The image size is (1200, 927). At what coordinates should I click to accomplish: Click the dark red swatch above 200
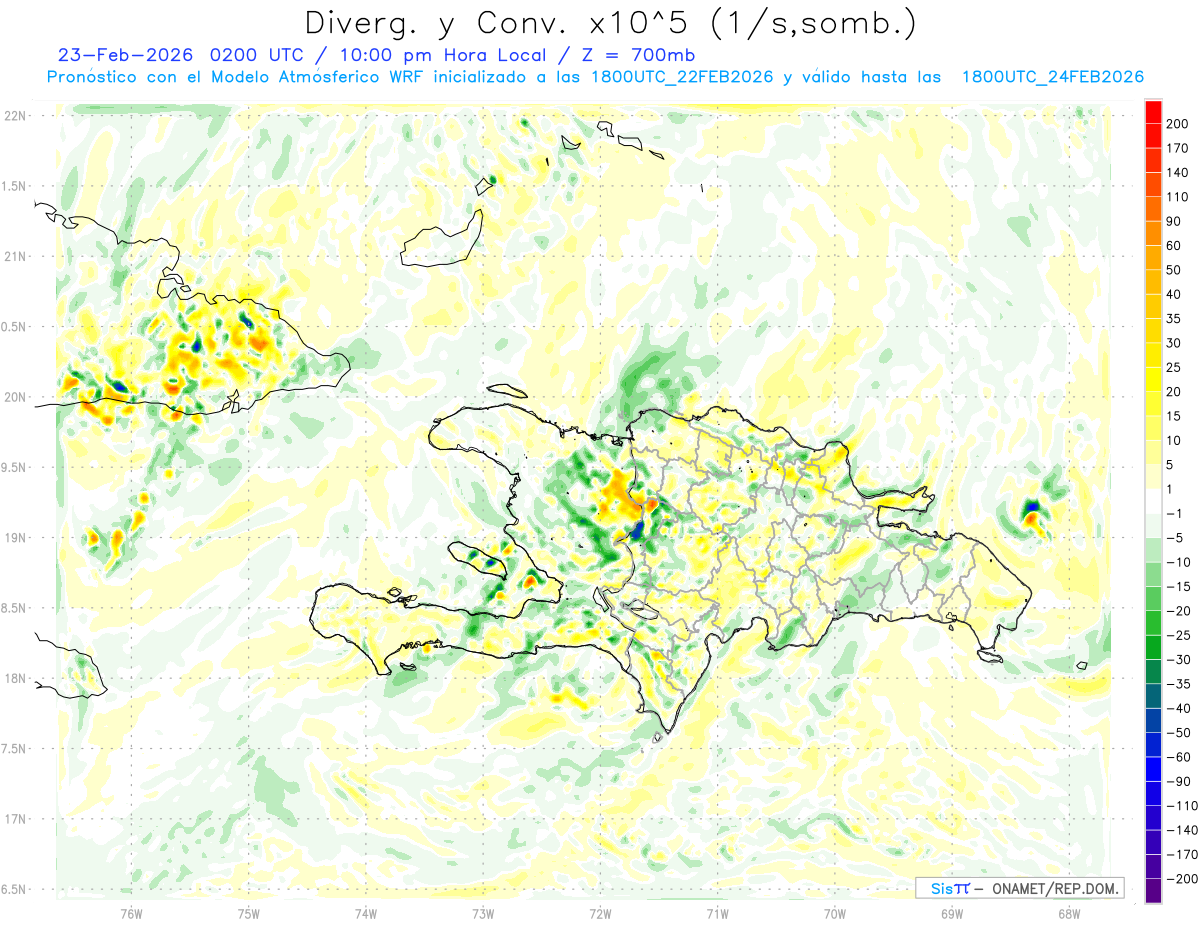pos(1153,111)
